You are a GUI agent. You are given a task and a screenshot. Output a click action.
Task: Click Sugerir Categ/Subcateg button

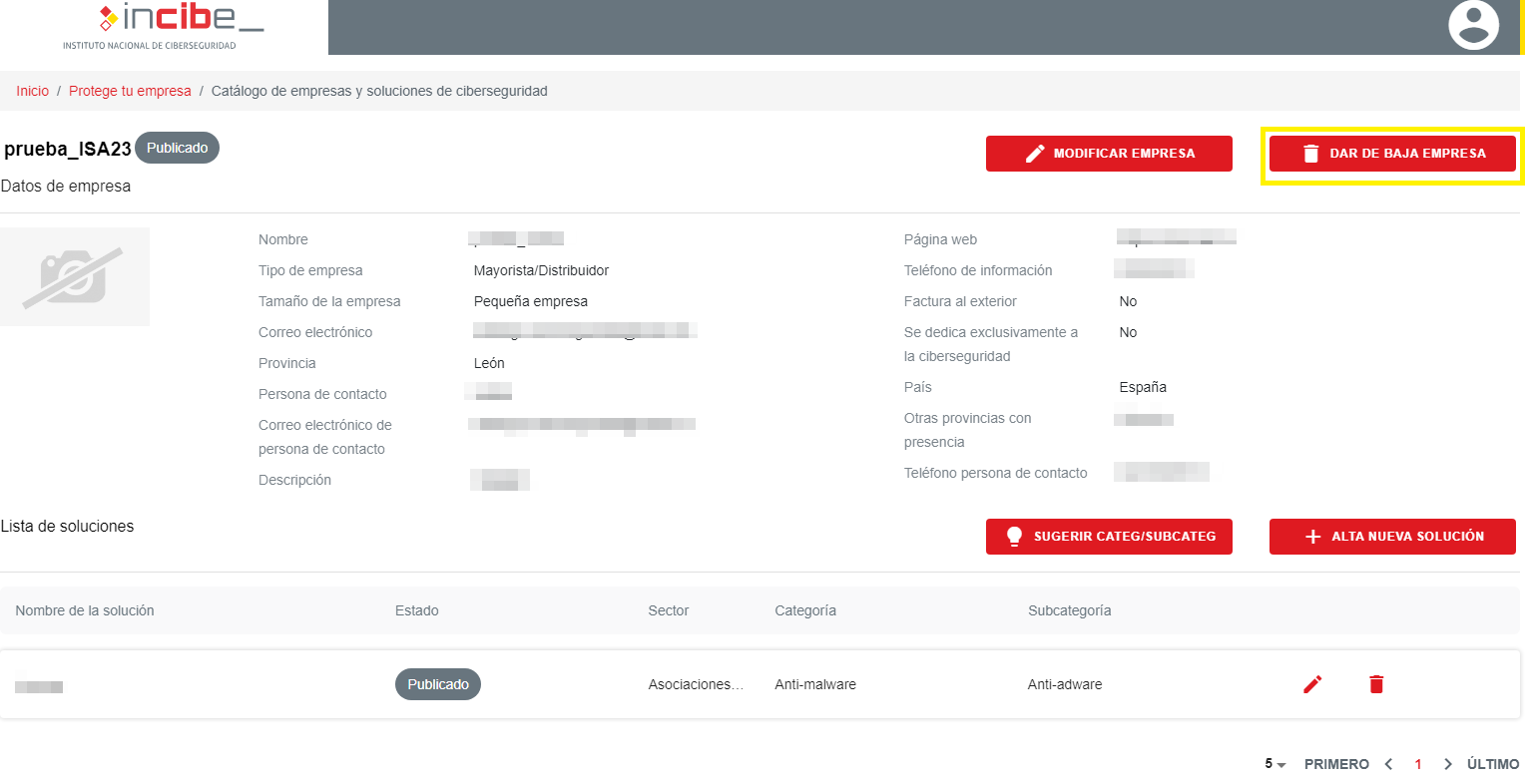pyautogui.click(x=1109, y=537)
